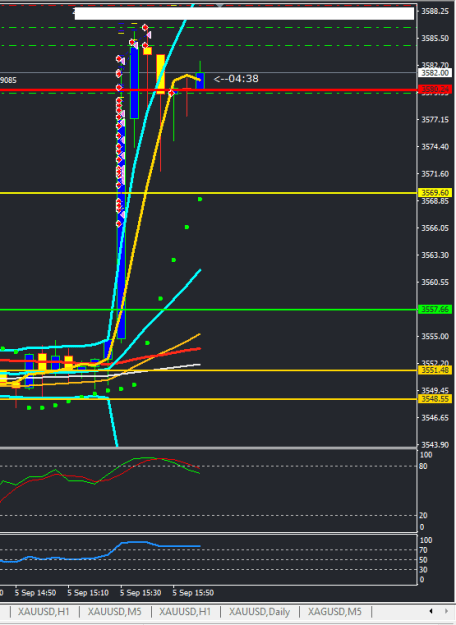This screenshot has width=456, height=625.
Task: Click the 5 Sep 15:50 time label
Action: (193, 593)
